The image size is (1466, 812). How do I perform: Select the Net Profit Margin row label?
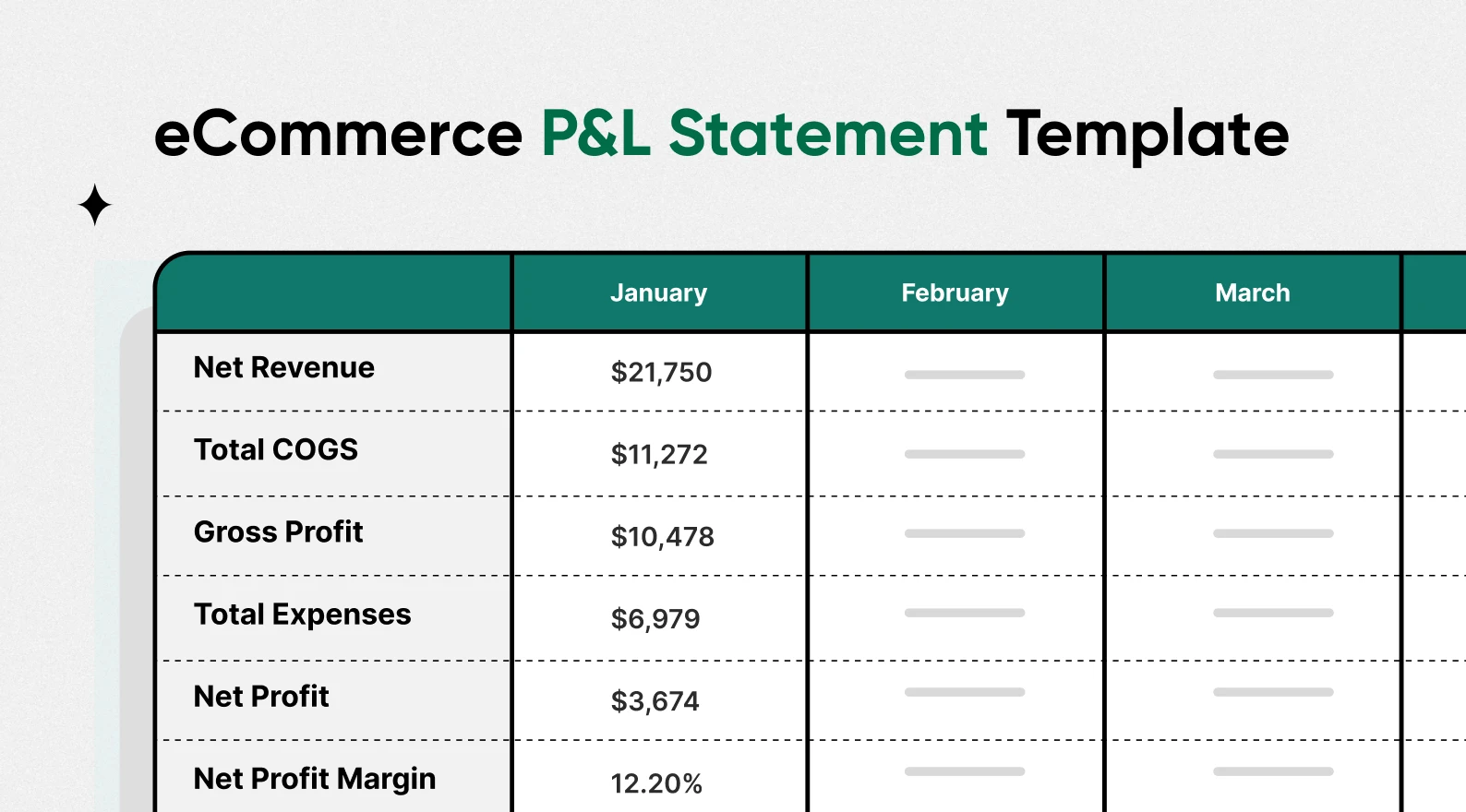pyautogui.click(x=315, y=779)
